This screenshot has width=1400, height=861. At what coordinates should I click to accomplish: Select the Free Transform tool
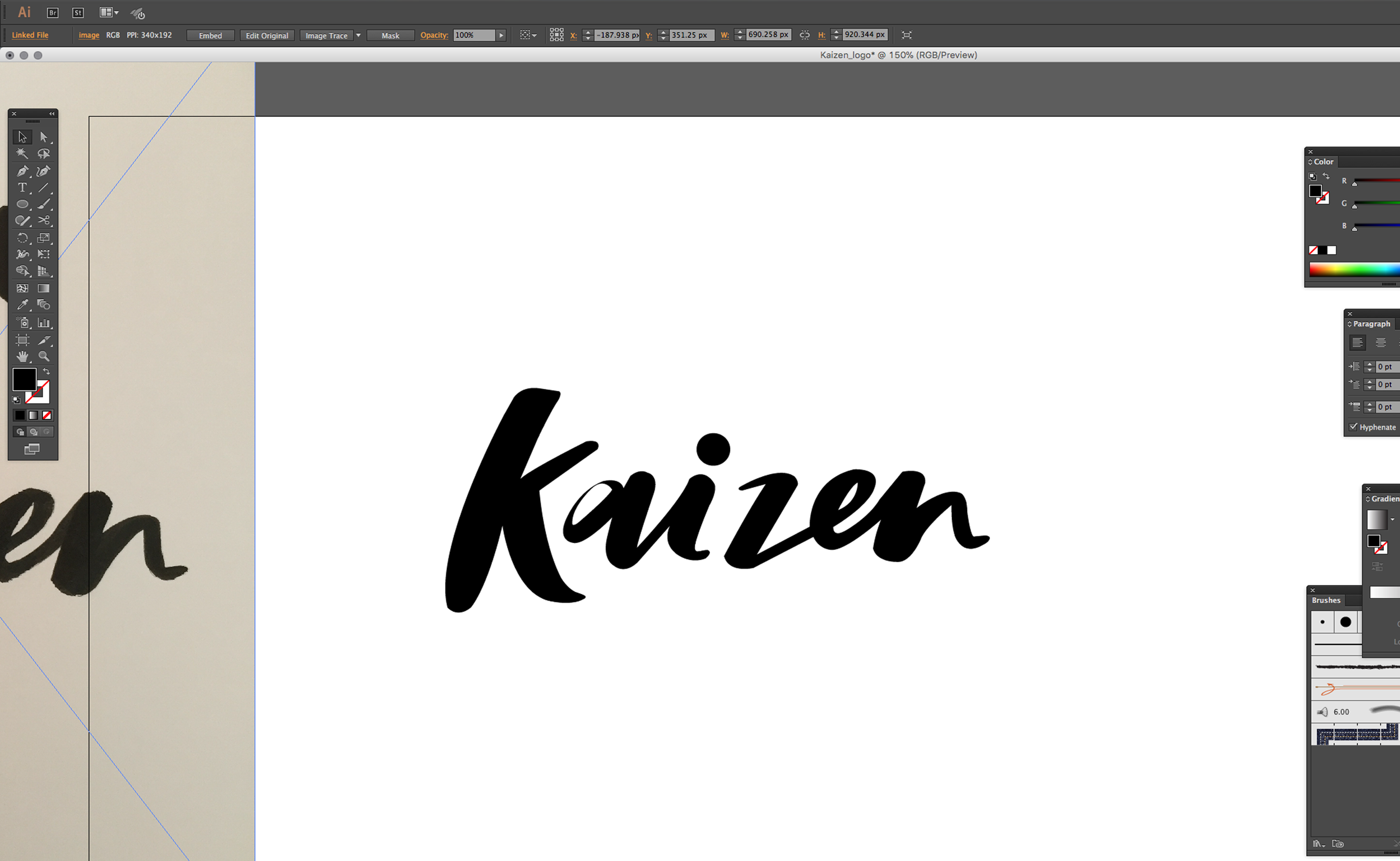click(x=44, y=254)
